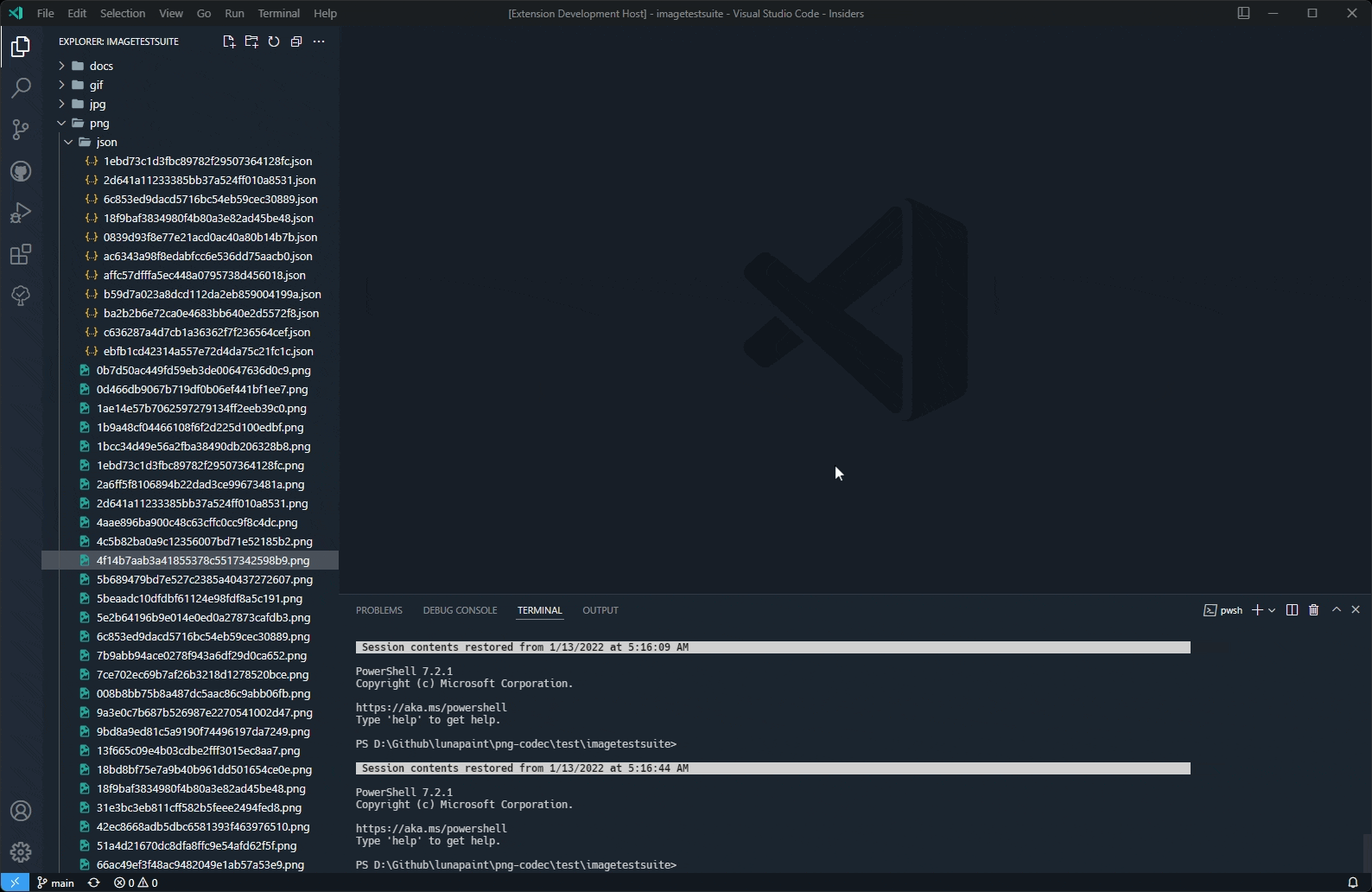Open the File menu
Image resolution: width=1372 pixels, height=892 pixels.
46,13
